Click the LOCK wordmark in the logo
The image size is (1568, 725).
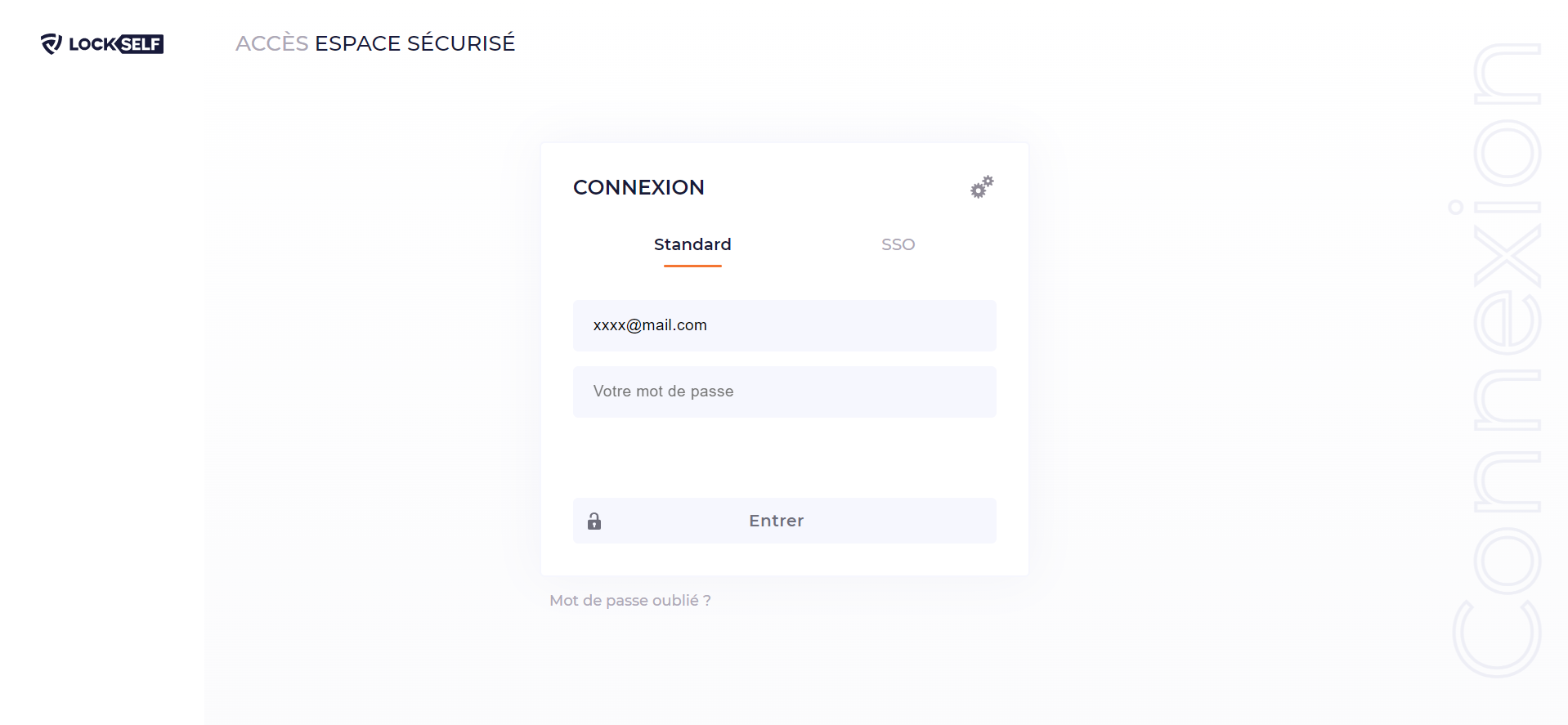click(92, 44)
